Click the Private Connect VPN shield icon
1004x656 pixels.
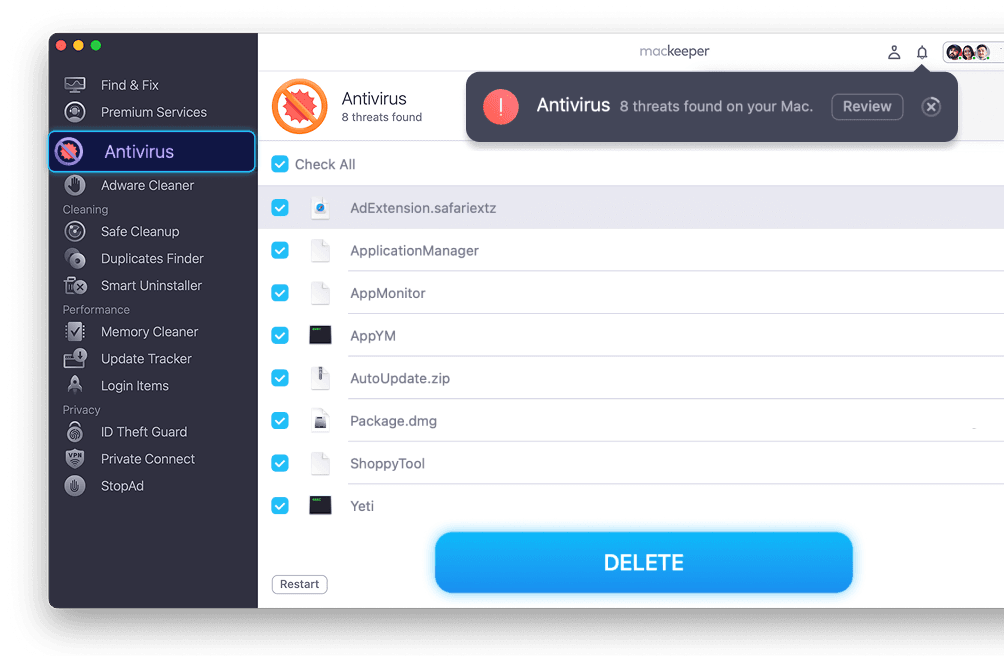75,459
